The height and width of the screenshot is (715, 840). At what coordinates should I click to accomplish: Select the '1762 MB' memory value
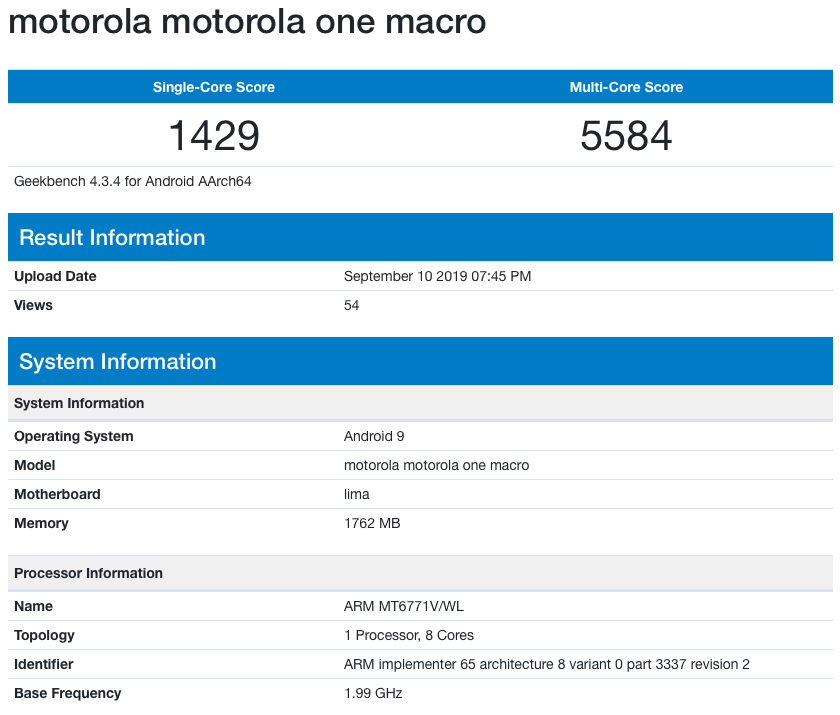(x=372, y=523)
